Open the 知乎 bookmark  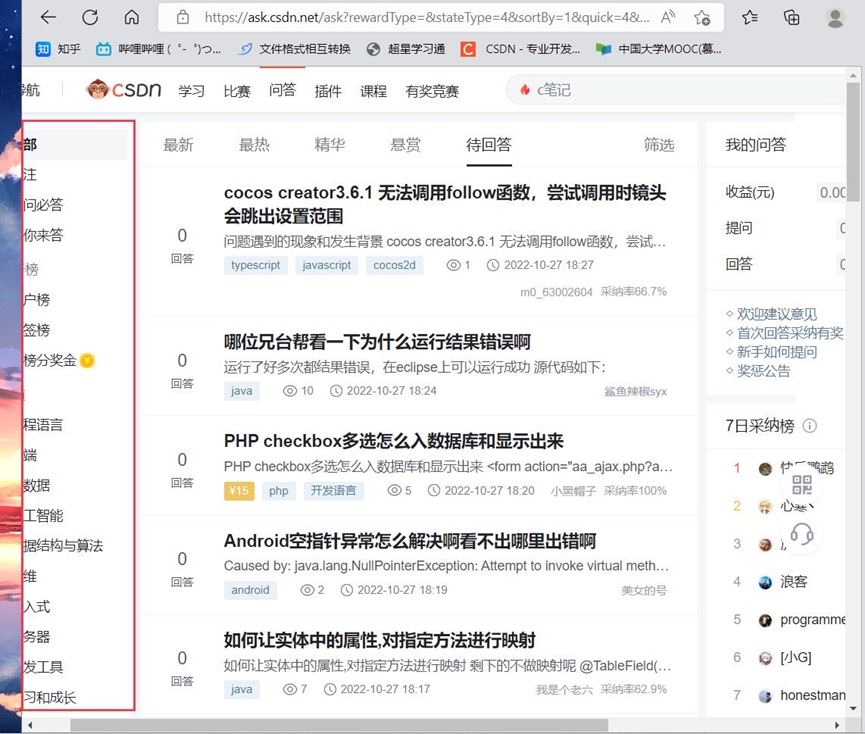click(x=58, y=49)
